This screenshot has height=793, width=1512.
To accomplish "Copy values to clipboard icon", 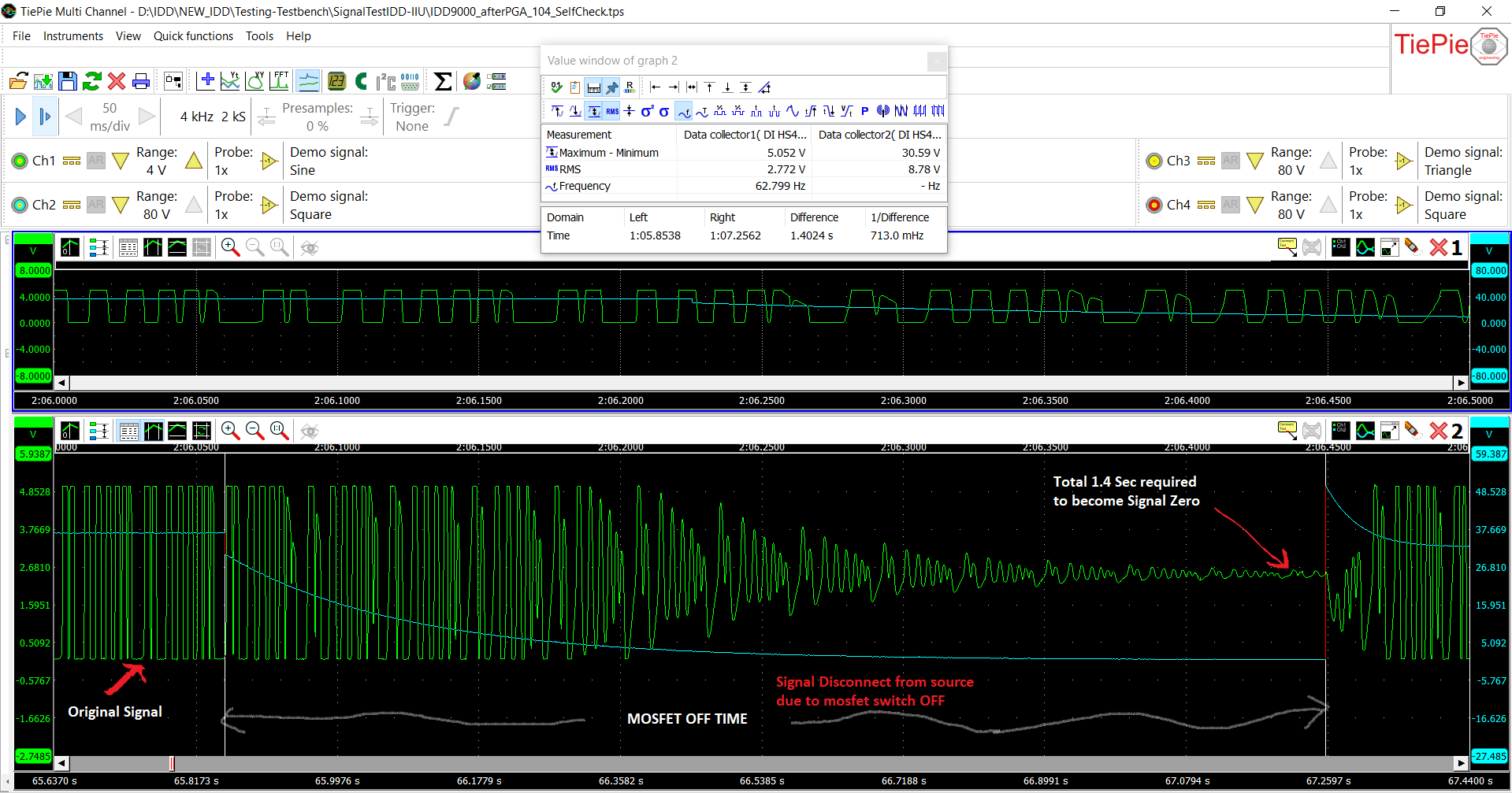I will [x=575, y=87].
